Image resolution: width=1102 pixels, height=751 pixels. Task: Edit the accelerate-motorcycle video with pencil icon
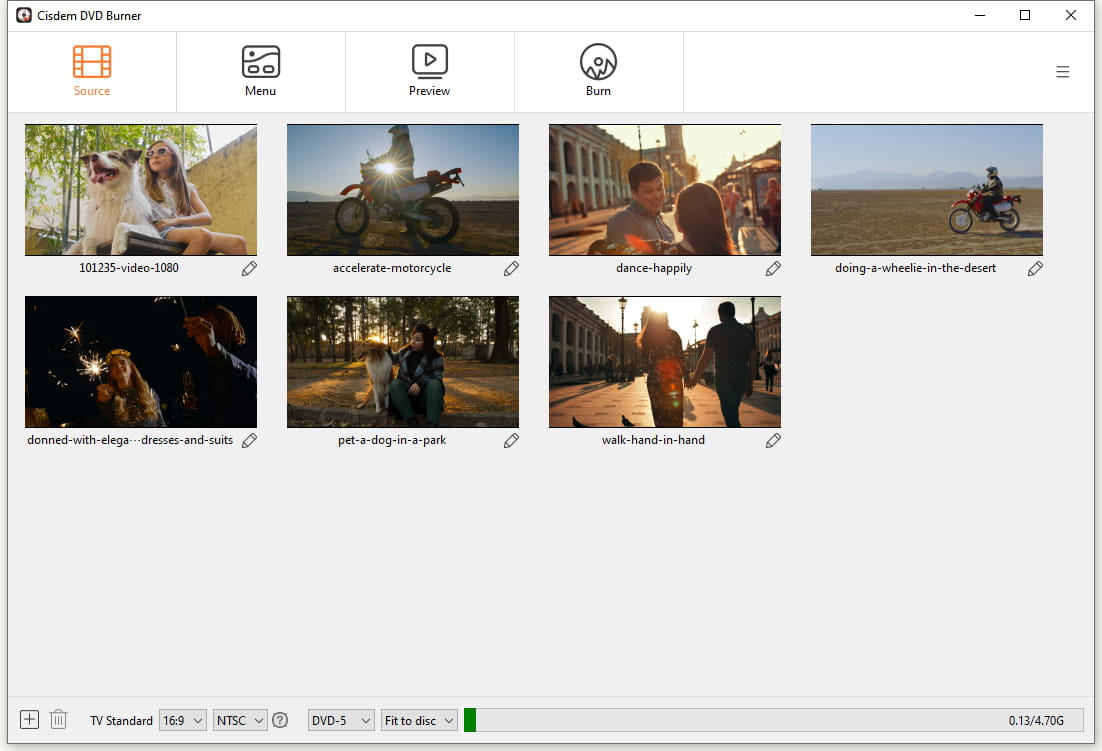point(511,269)
